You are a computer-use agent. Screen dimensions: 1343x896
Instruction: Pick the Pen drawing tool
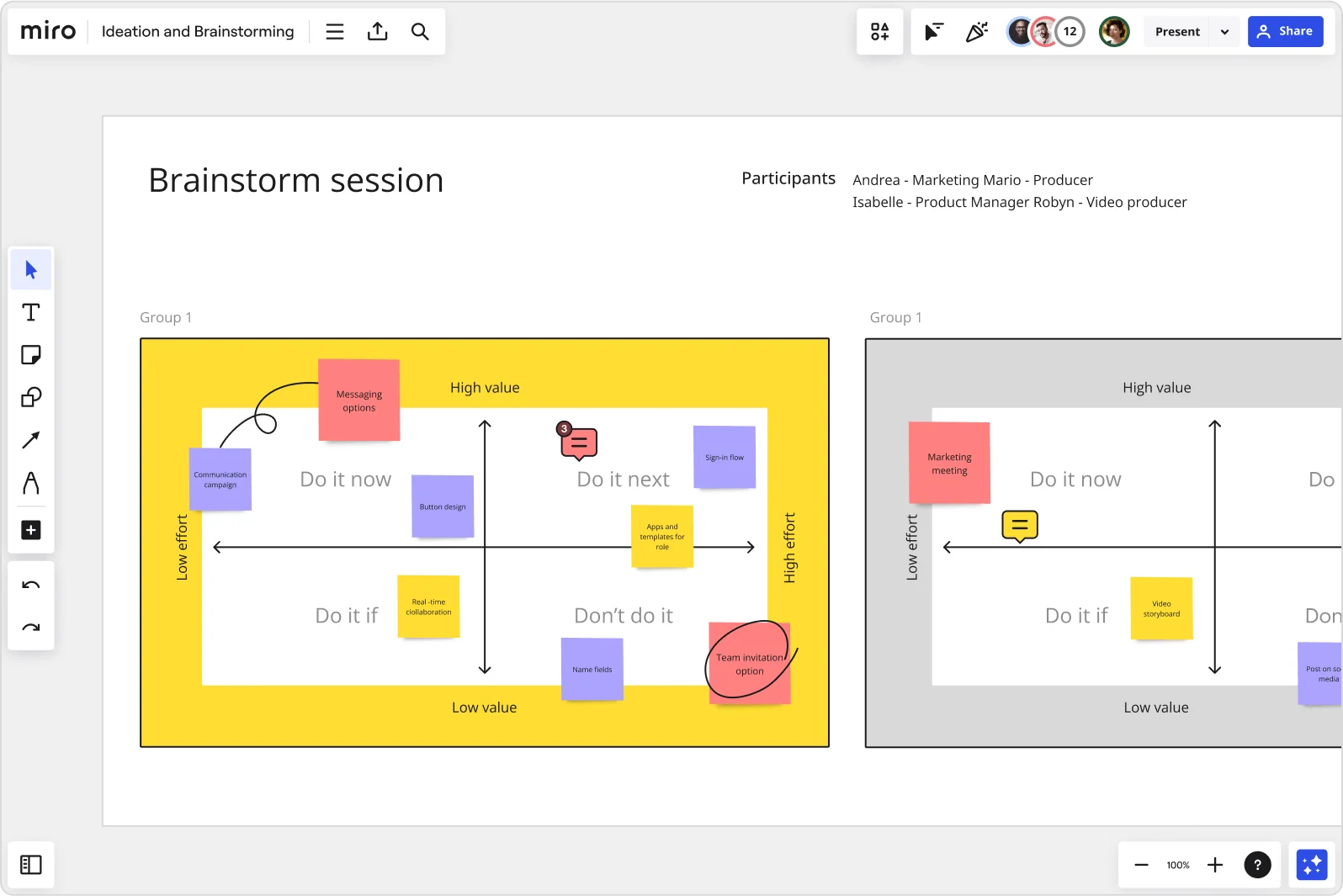click(31, 483)
